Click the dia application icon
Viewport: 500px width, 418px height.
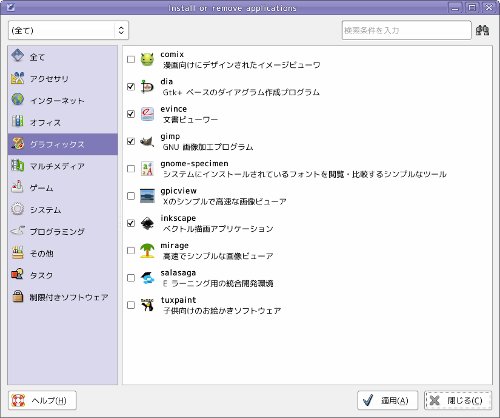point(147,87)
